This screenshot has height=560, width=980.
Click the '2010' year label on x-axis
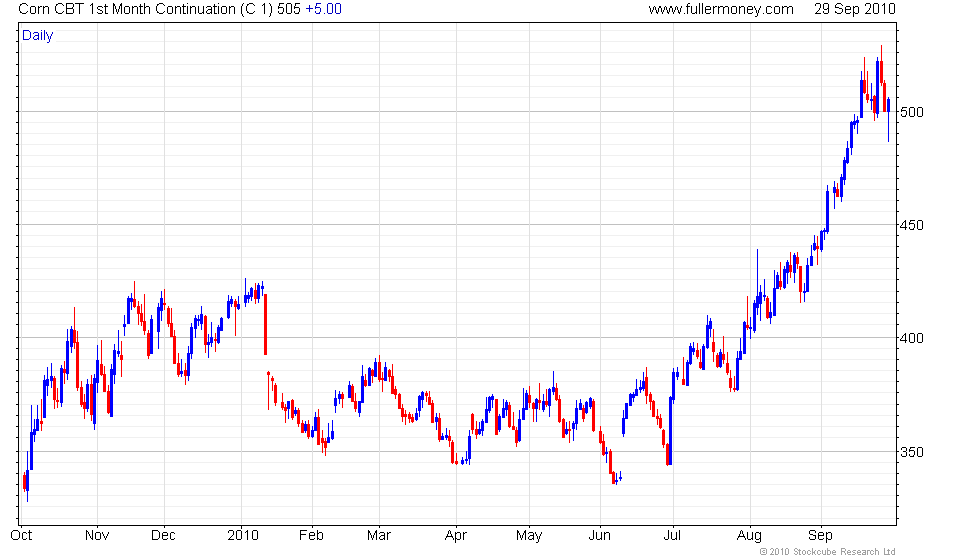(x=242, y=535)
